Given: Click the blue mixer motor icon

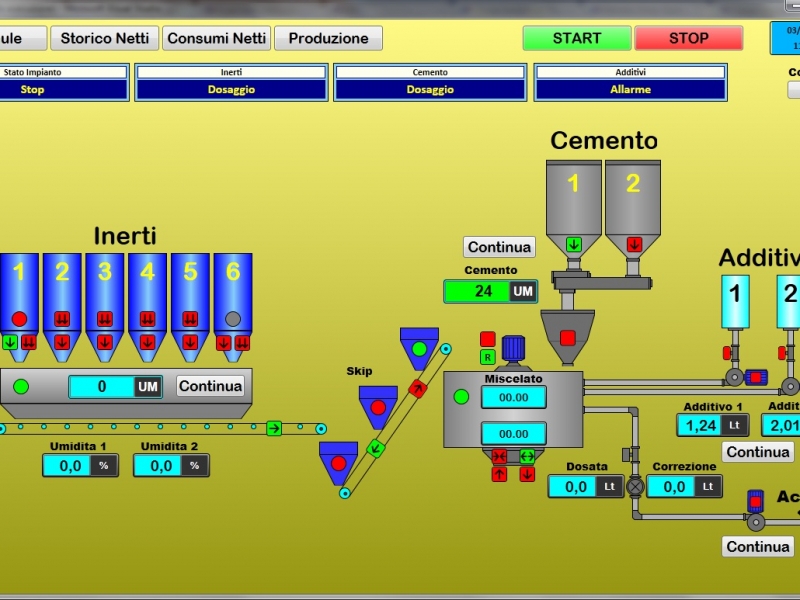Looking at the screenshot, I should click(x=513, y=347).
